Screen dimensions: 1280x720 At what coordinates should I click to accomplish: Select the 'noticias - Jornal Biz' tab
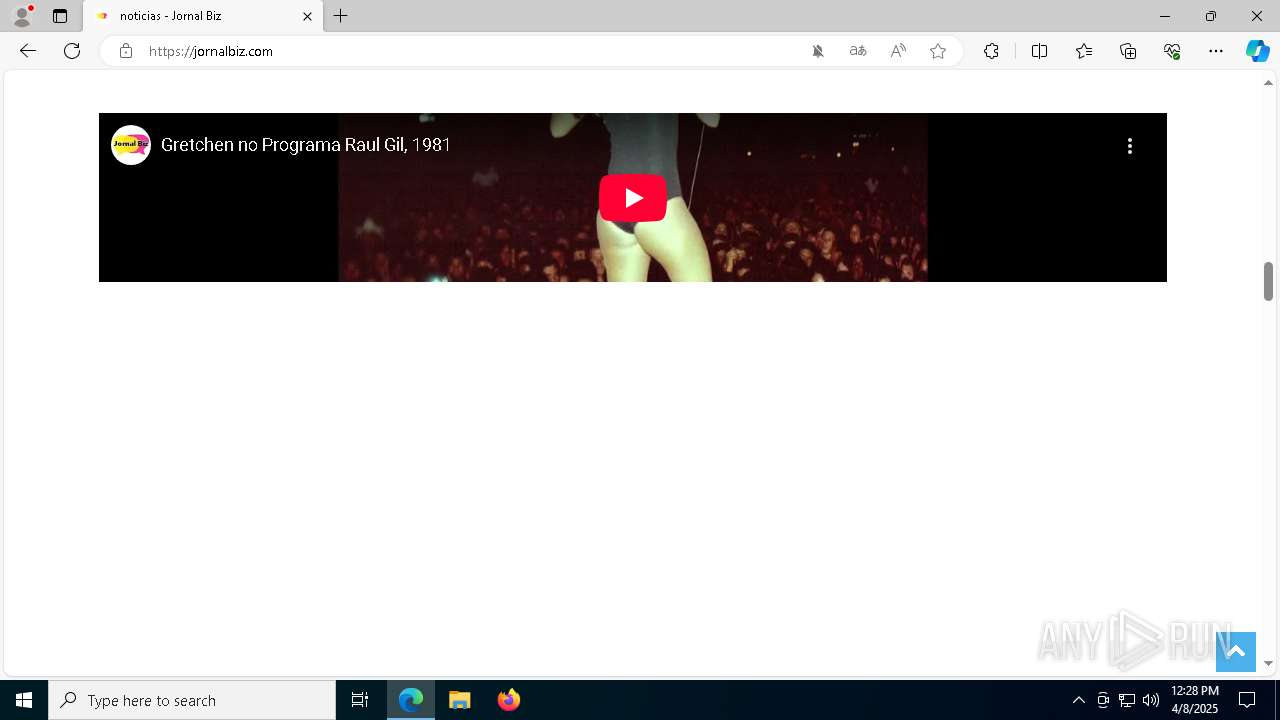point(203,16)
